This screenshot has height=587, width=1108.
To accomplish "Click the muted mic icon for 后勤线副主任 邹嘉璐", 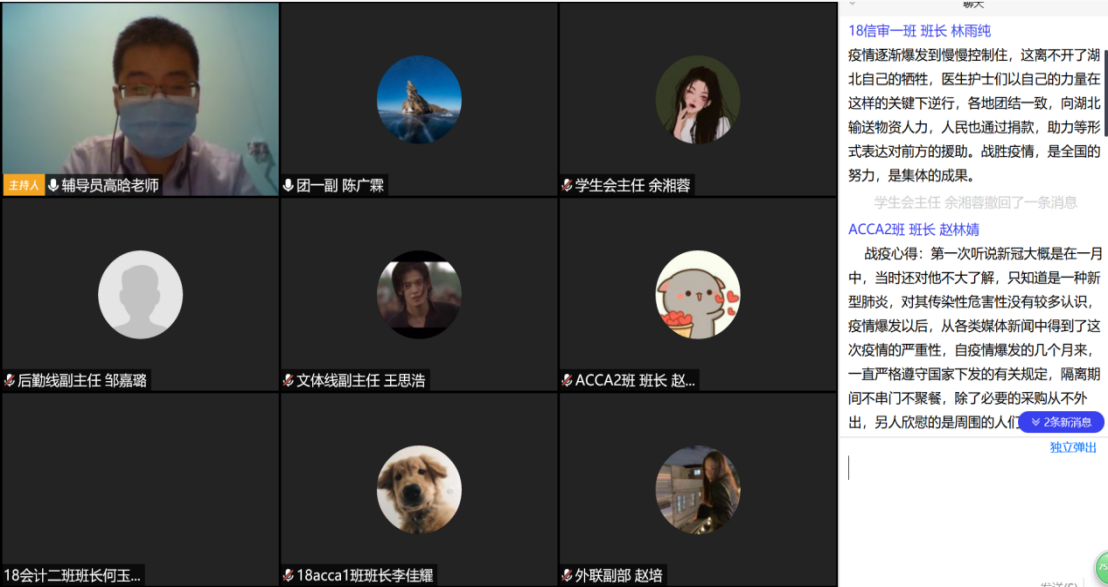I will [9, 381].
